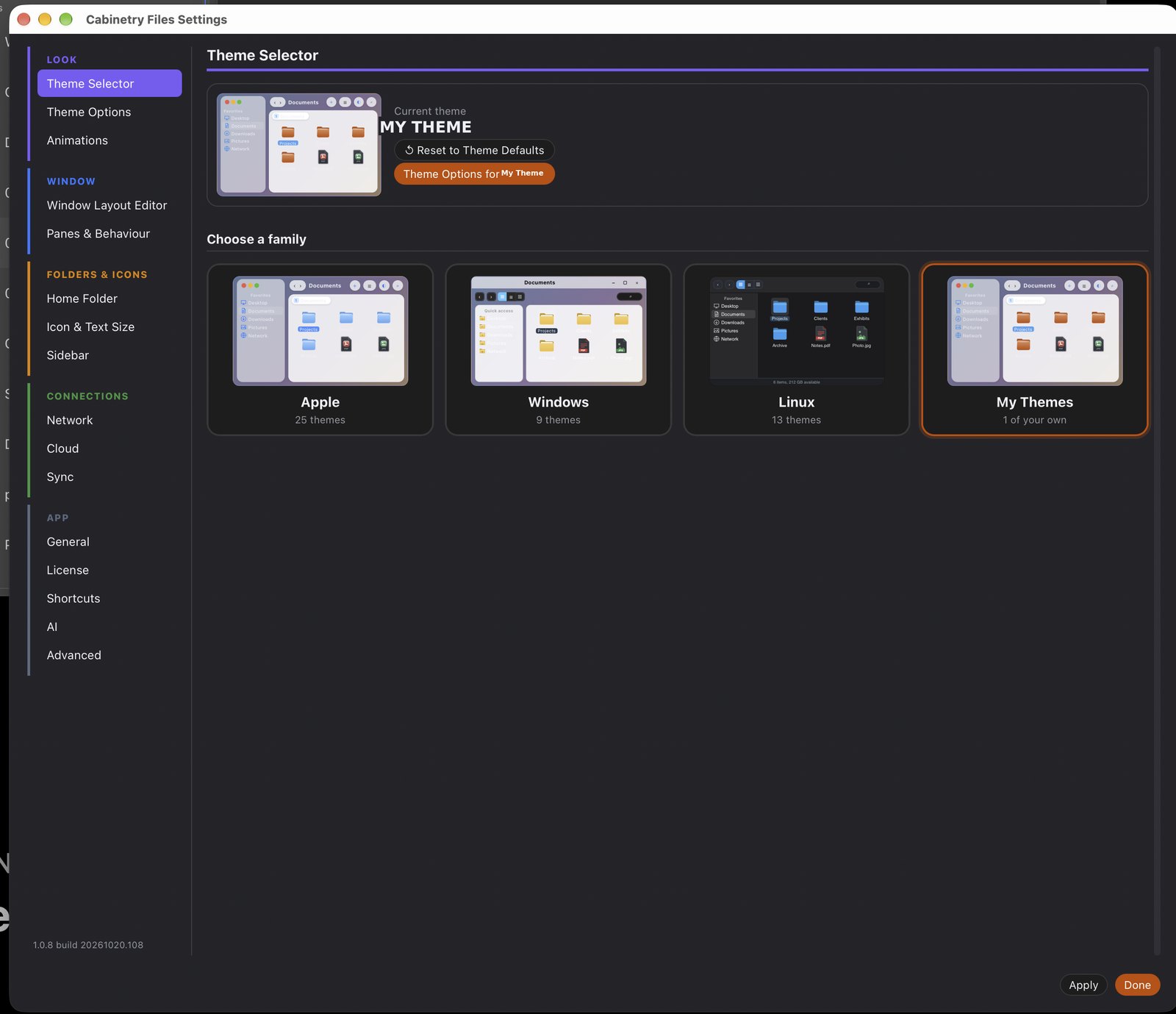1176x1014 pixels.
Task: Click the Done button
Action: click(1137, 985)
